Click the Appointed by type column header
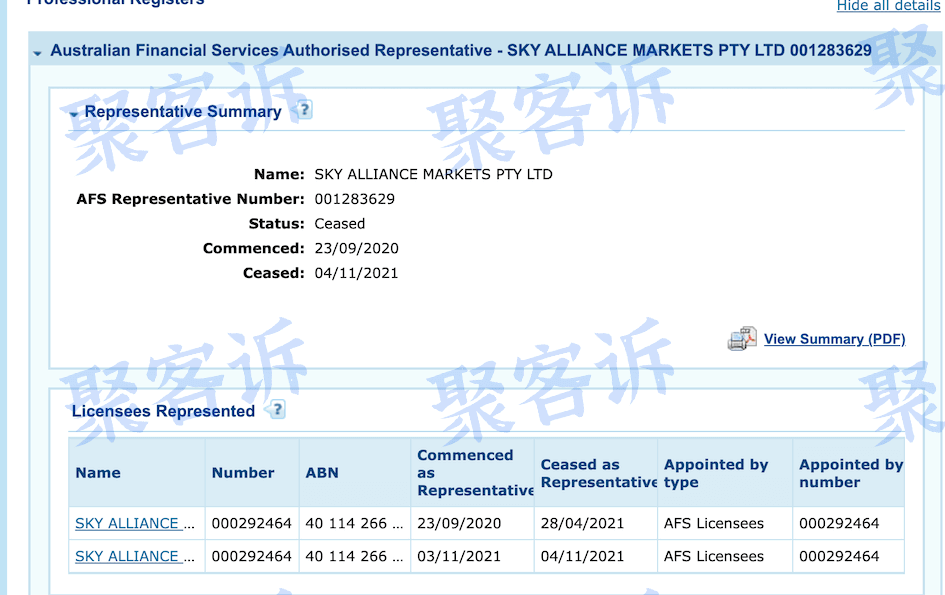The height and width of the screenshot is (595, 945). pos(725,473)
